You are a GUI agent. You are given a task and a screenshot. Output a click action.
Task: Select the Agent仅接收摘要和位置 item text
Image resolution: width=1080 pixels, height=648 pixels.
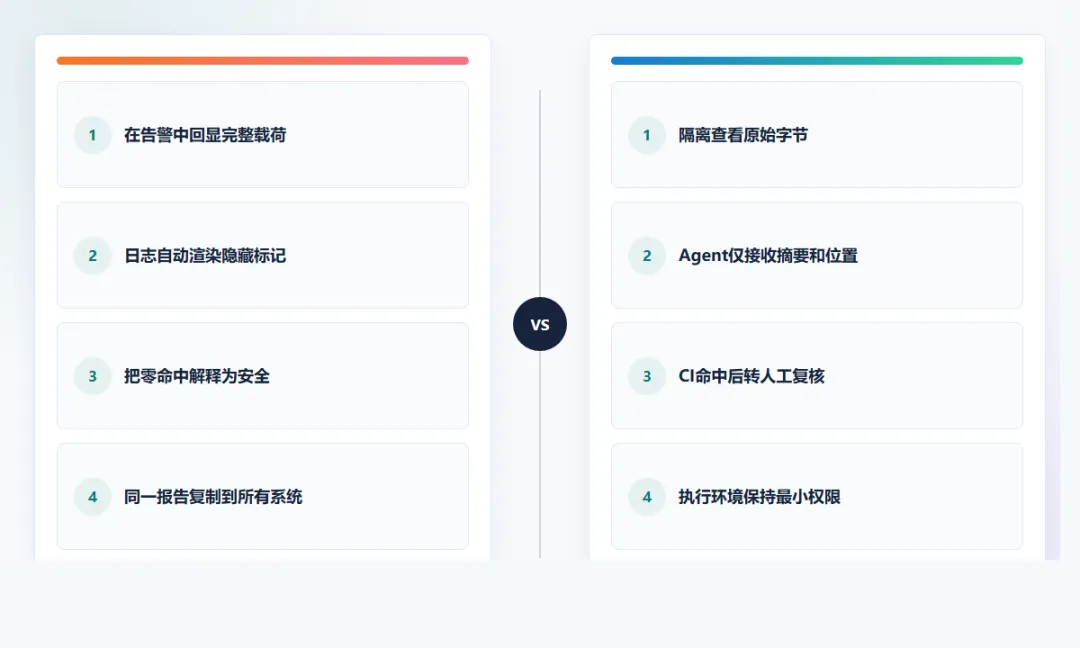pyautogui.click(x=768, y=255)
